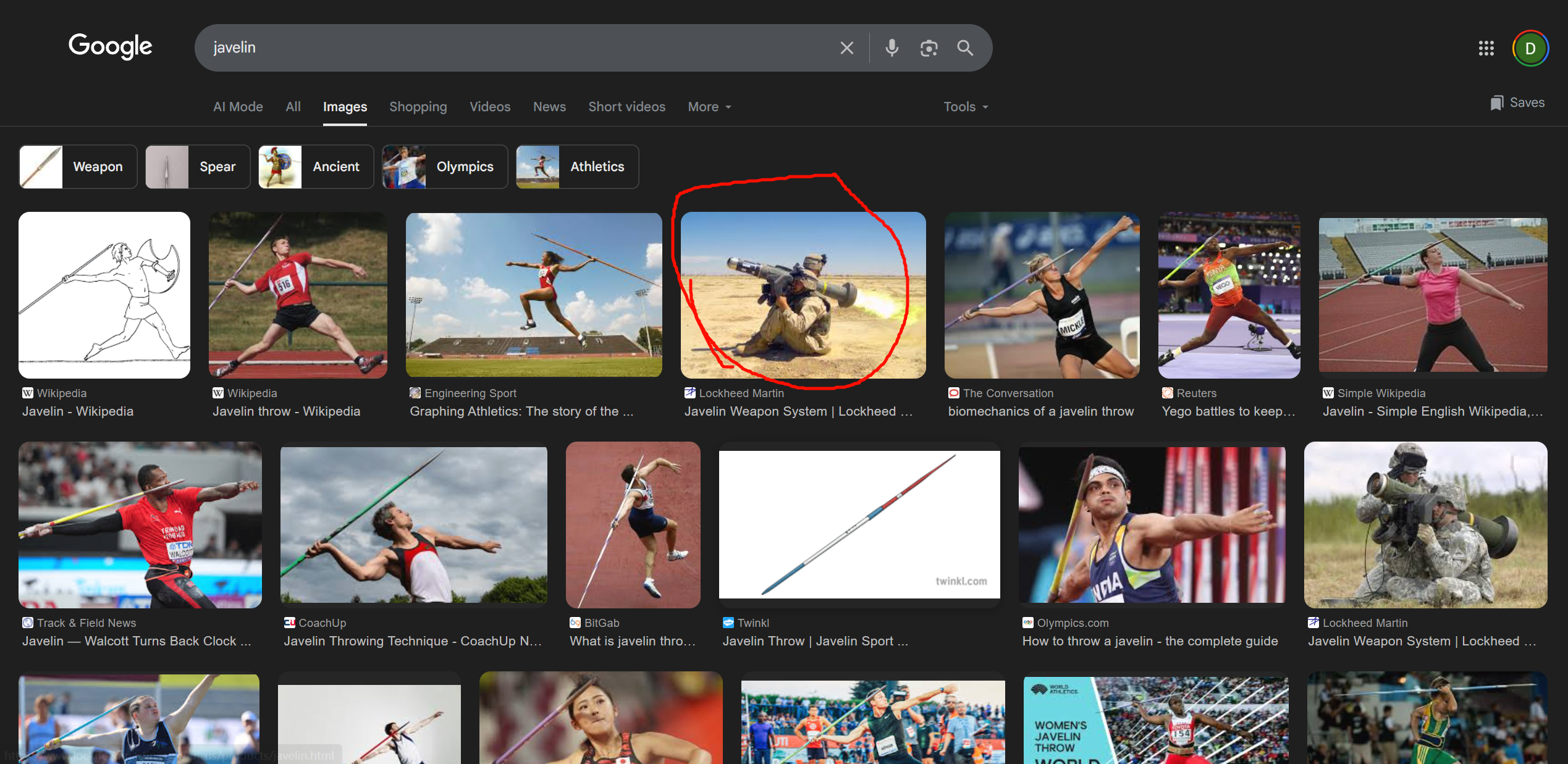The image size is (1568, 764).
Task: Open the Google account avatar
Action: [1530, 48]
